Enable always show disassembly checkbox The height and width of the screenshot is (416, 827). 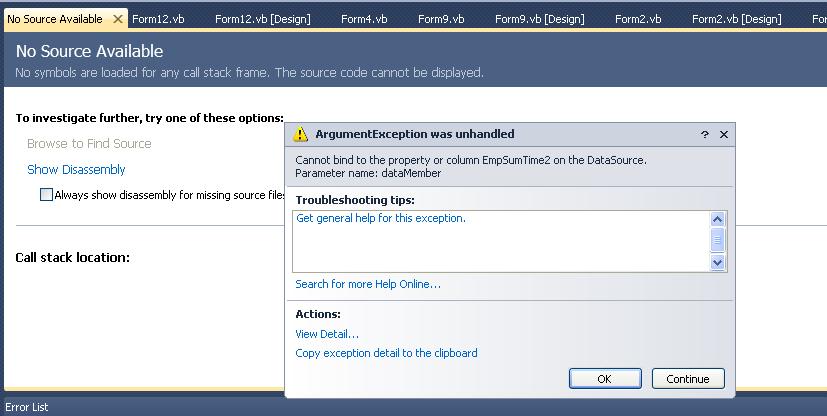tap(46, 195)
